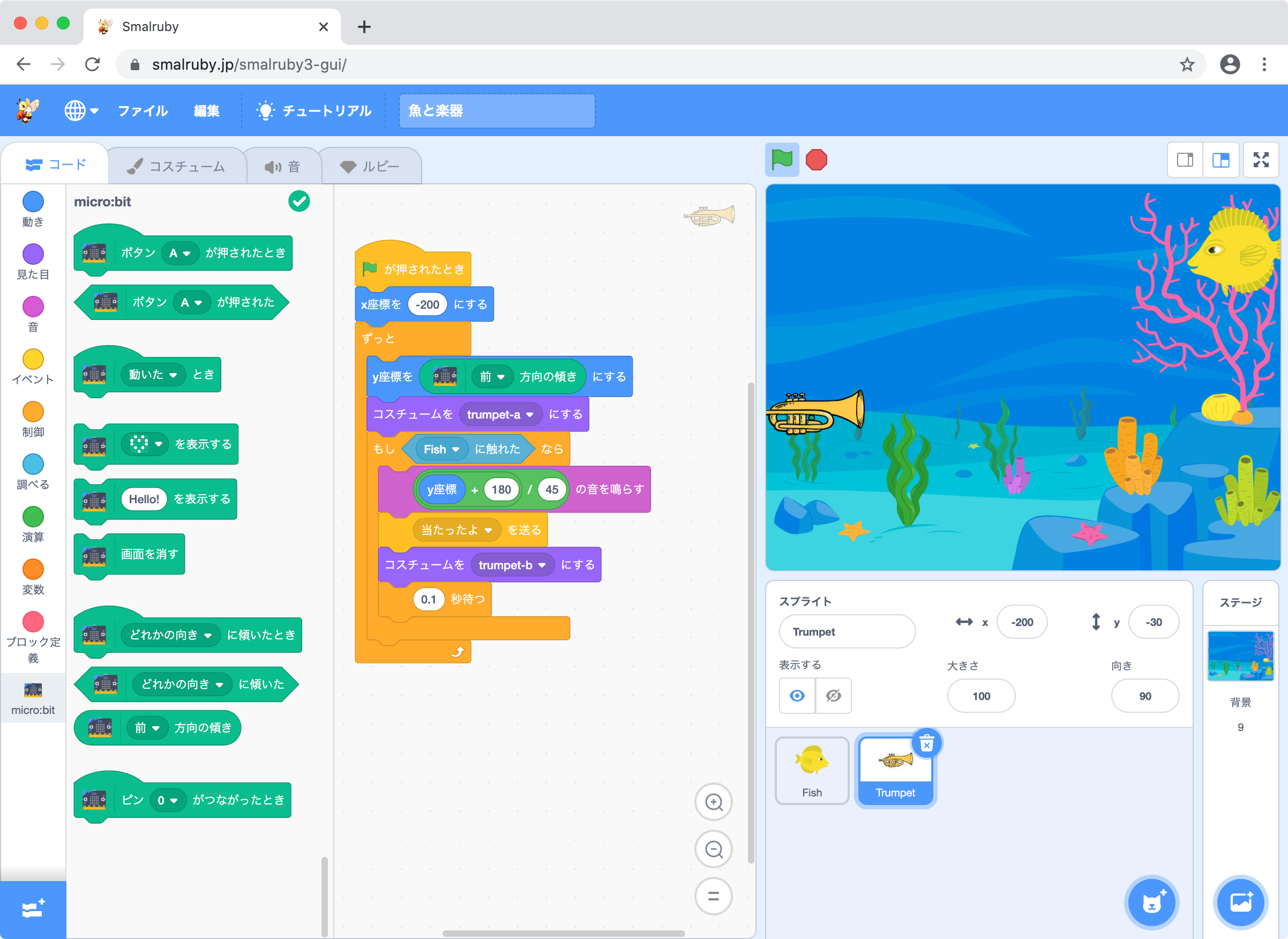Open どれかの向き dropdown in に傾いたとき block

pos(171,635)
